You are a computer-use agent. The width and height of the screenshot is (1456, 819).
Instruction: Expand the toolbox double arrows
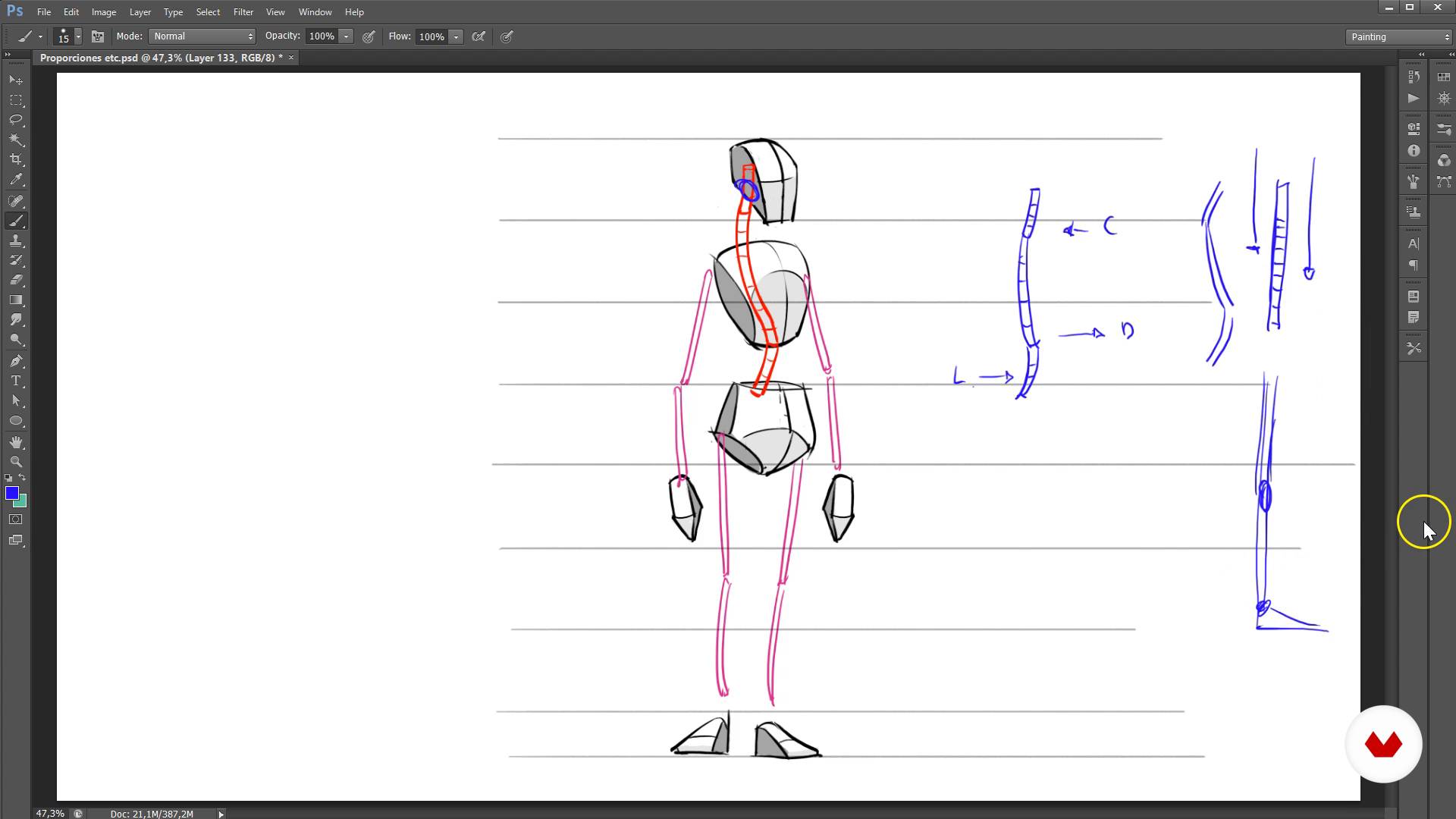8,54
